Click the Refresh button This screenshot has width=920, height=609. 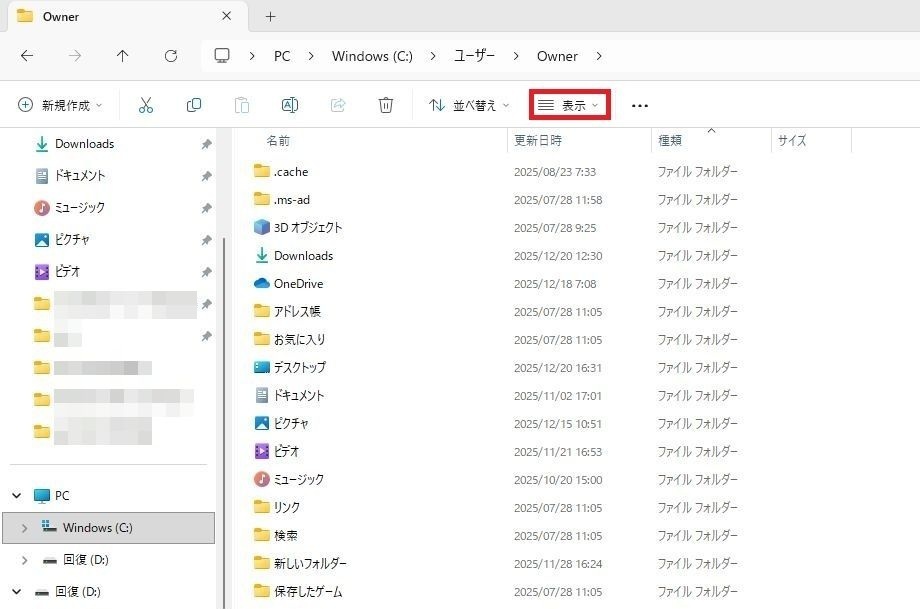pyautogui.click(x=171, y=56)
